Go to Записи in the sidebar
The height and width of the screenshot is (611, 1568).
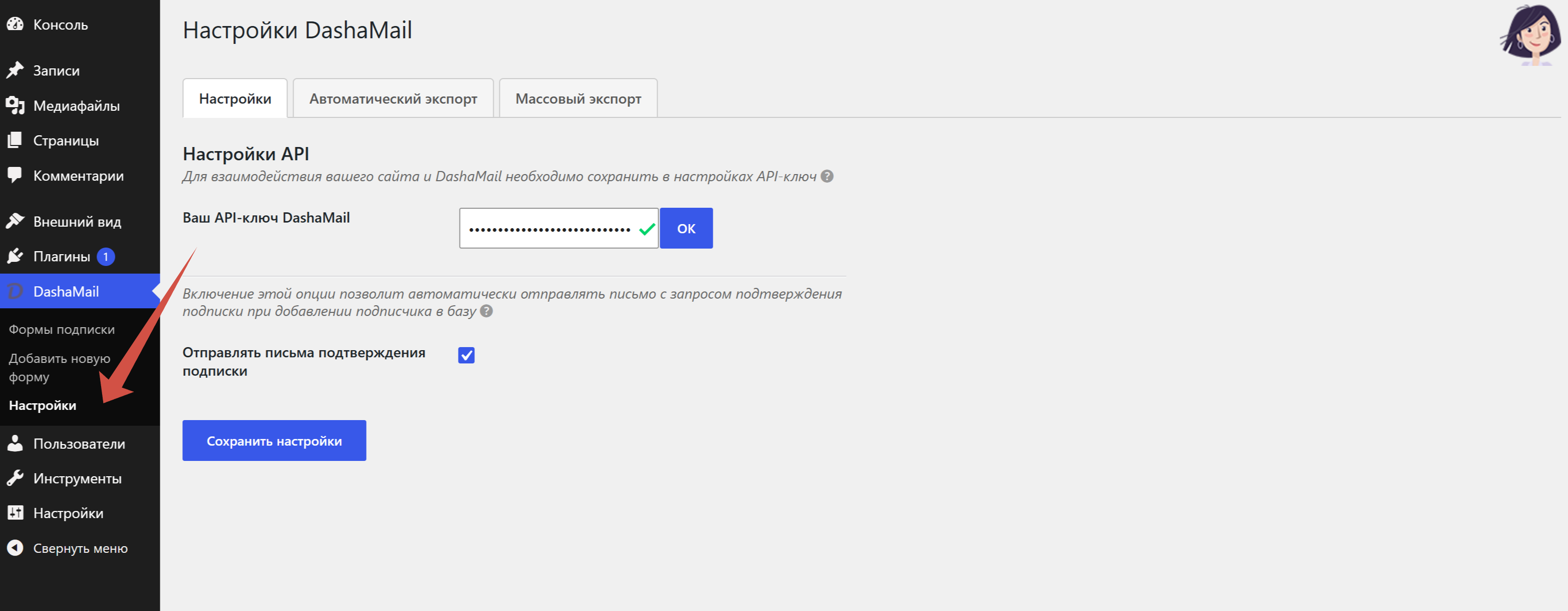point(80,70)
